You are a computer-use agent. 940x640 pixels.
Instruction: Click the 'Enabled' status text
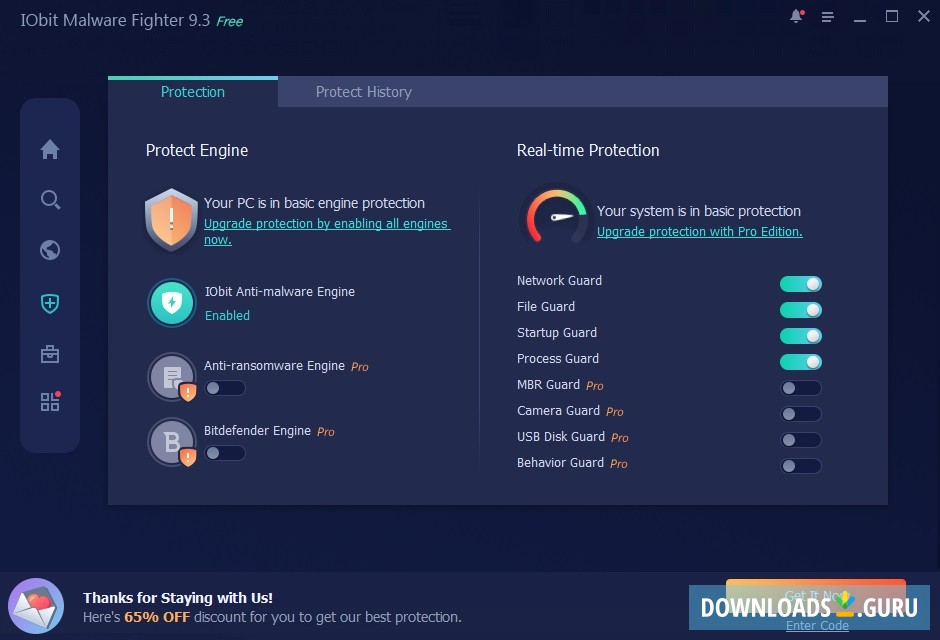tap(227, 315)
